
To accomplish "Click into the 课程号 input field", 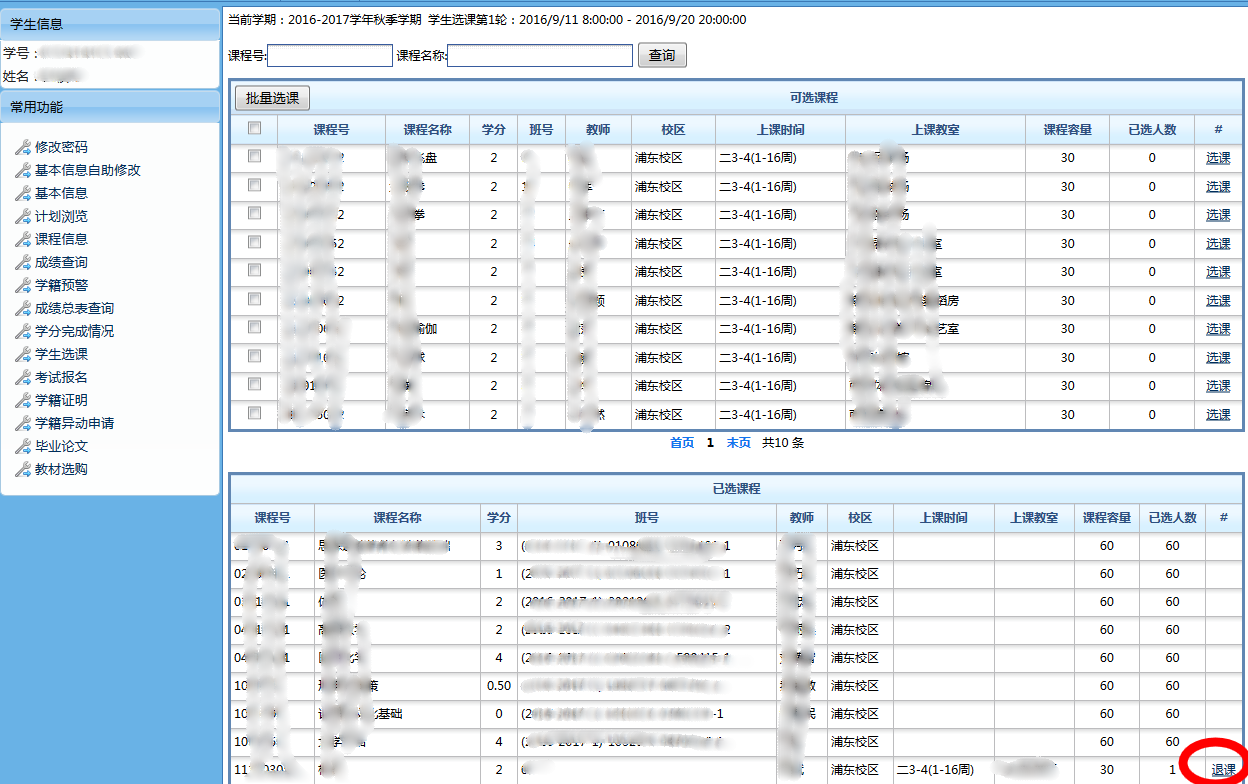I will (x=330, y=56).
